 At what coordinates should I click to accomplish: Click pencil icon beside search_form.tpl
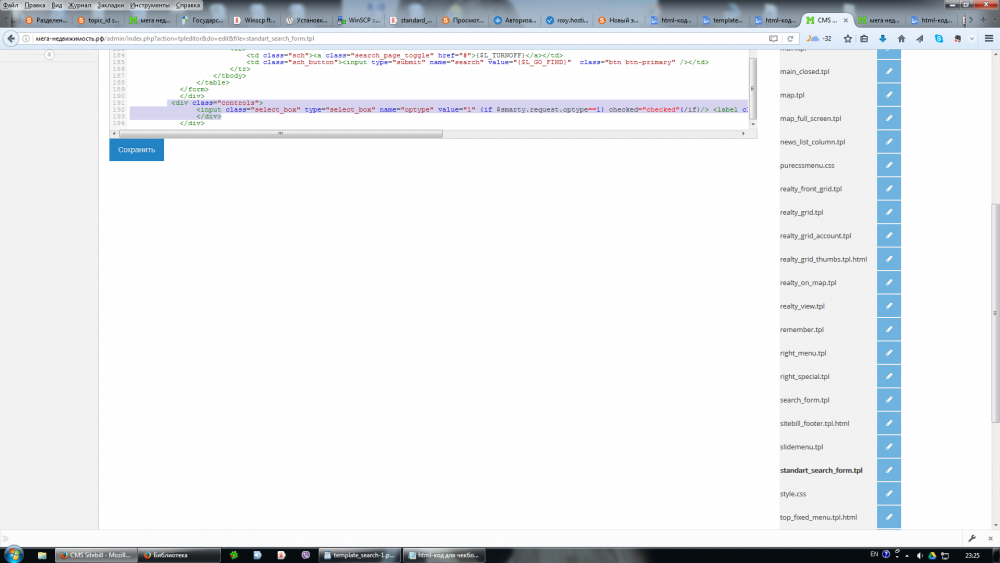coord(888,400)
